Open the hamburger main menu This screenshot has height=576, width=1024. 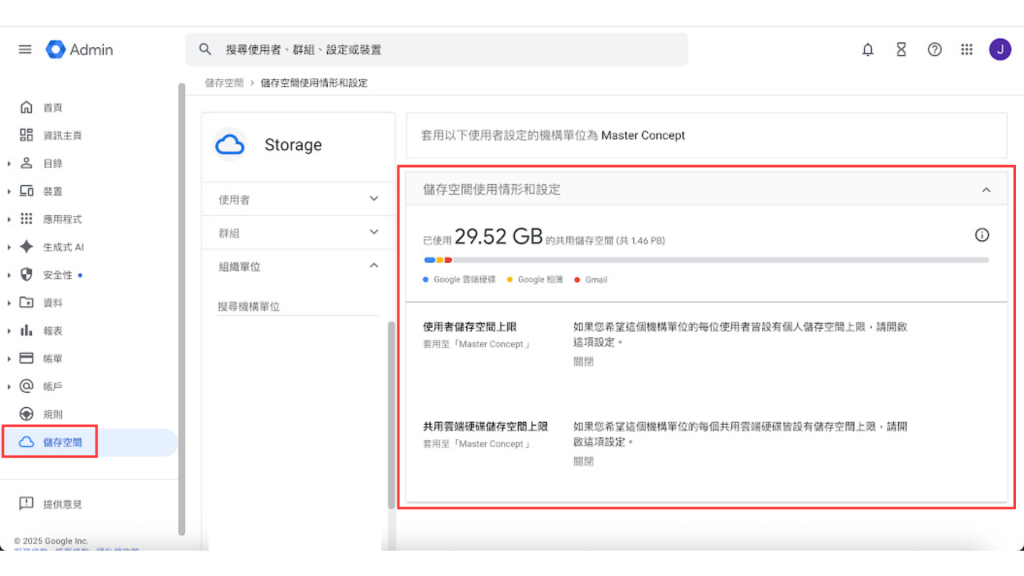(25, 50)
